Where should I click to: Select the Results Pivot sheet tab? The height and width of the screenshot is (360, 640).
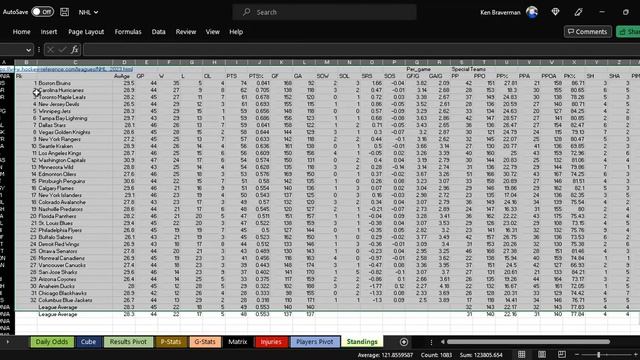coord(128,342)
